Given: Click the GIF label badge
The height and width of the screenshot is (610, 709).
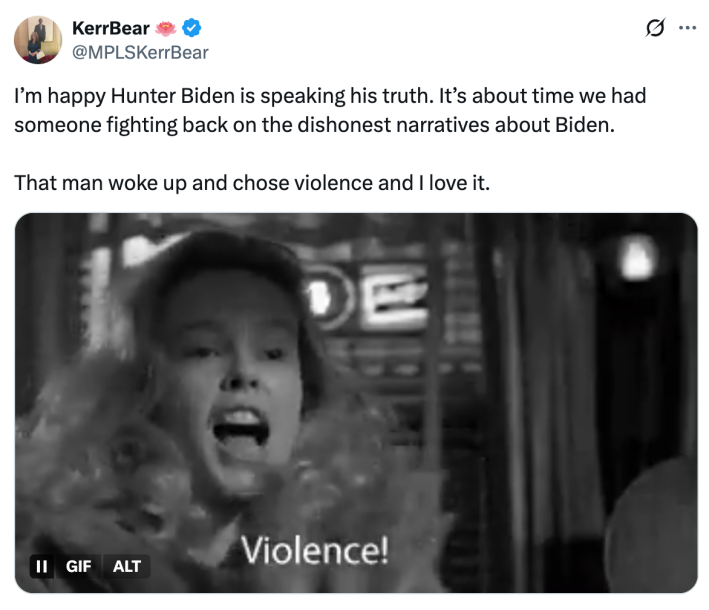Looking at the screenshot, I should pyautogui.click(x=78, y=566).
